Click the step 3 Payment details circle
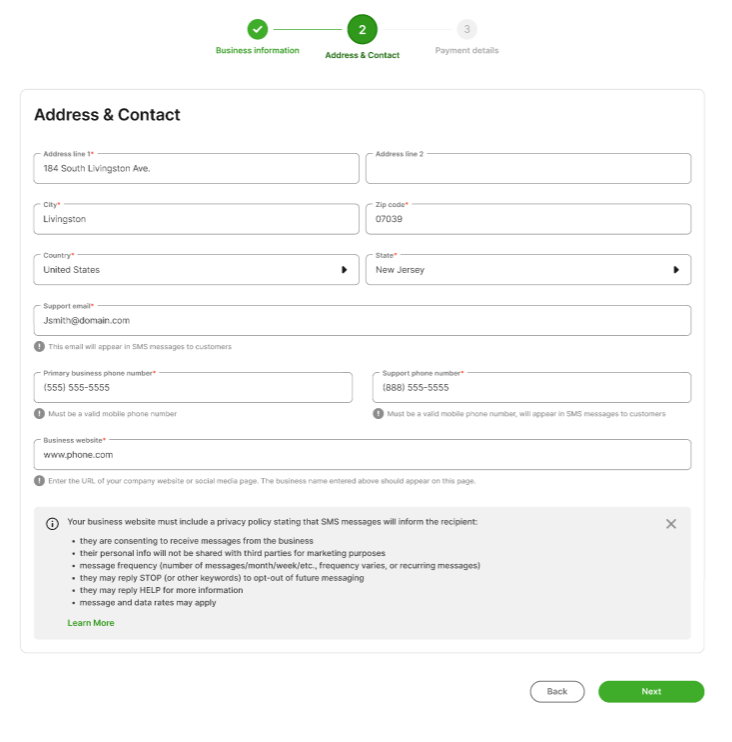 click(467, 29)
